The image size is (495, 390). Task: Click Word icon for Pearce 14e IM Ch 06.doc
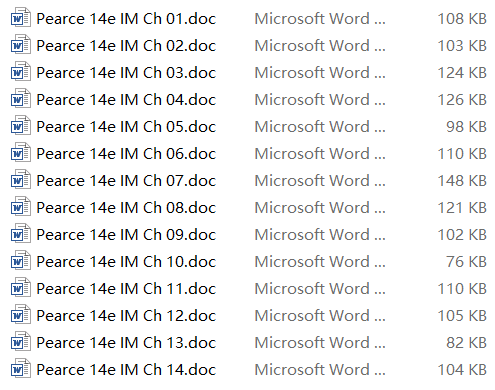pos(21,153)
